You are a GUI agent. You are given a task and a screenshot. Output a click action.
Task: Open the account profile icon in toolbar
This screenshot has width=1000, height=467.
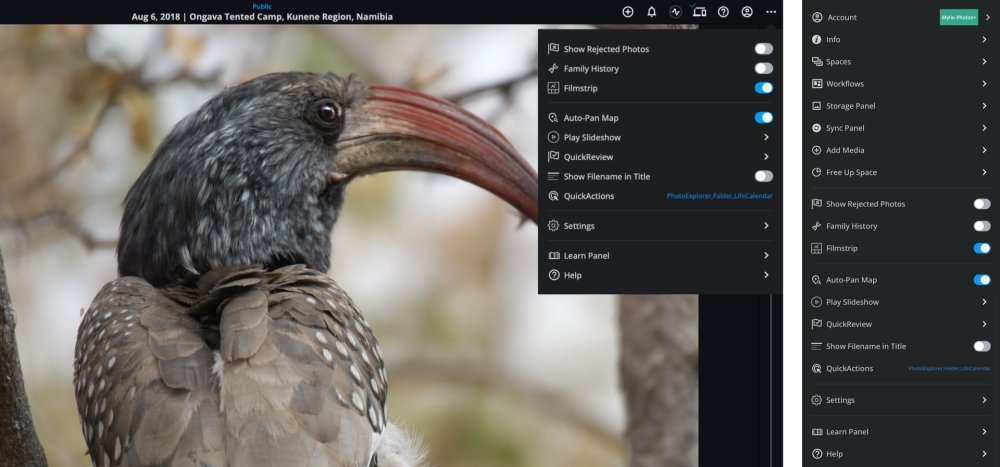[x=747, y=11]
